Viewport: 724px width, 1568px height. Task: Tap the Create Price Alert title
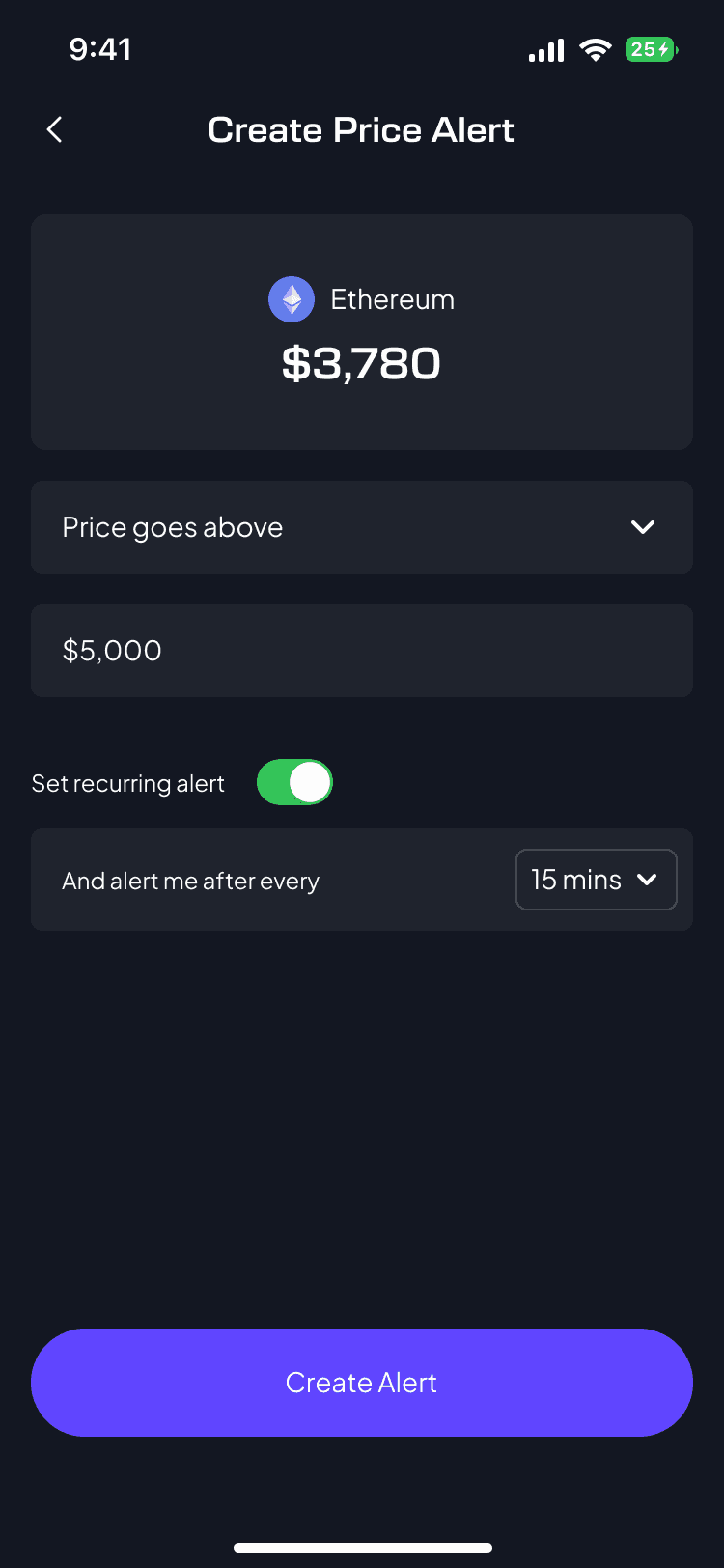tap(361, 129)
